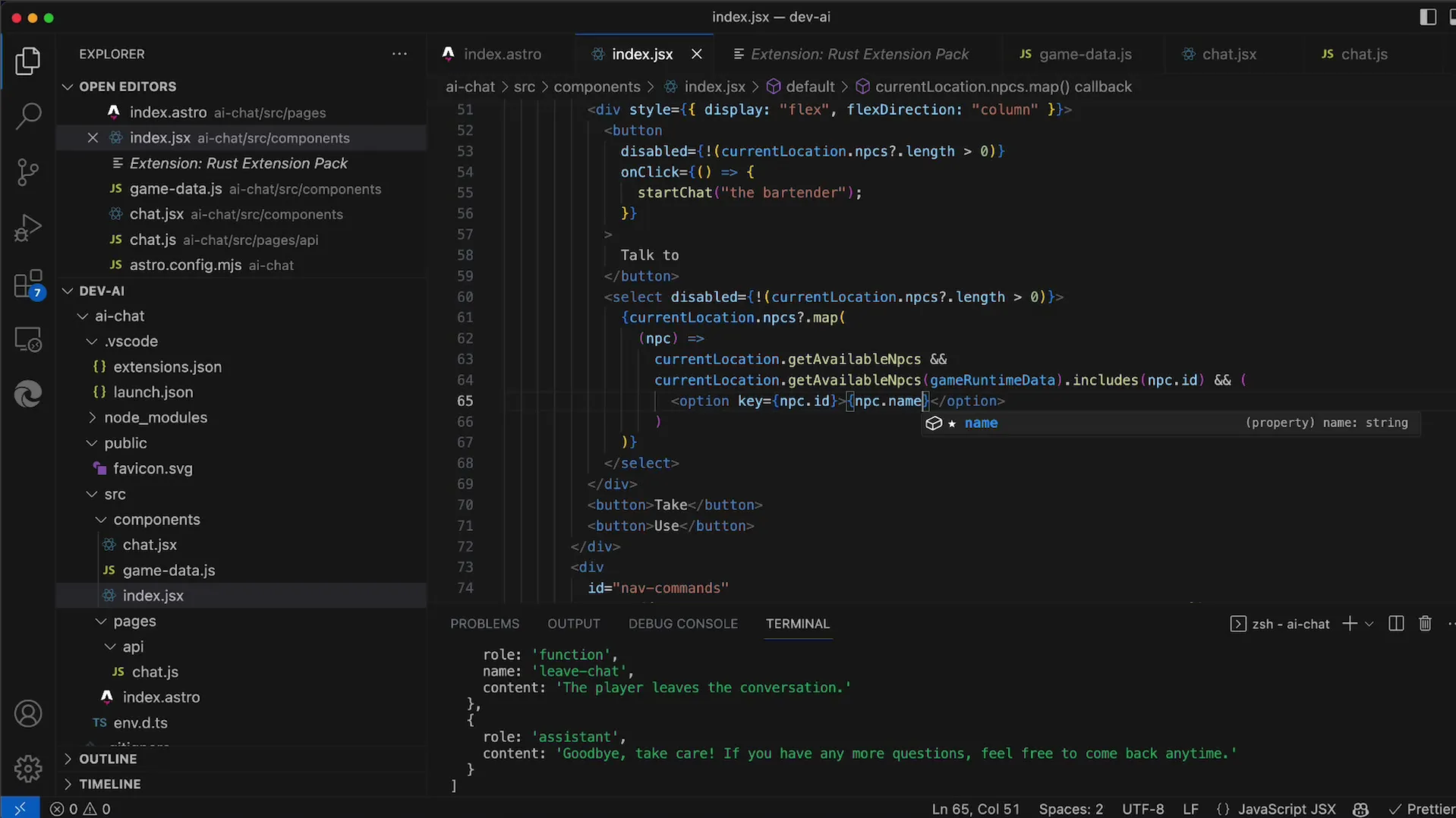Image resolution: width=1456 pixels, height=818 pixels.
Task: Toggle primary sidebar layout icon in title bar
Action: [1427, 17]
